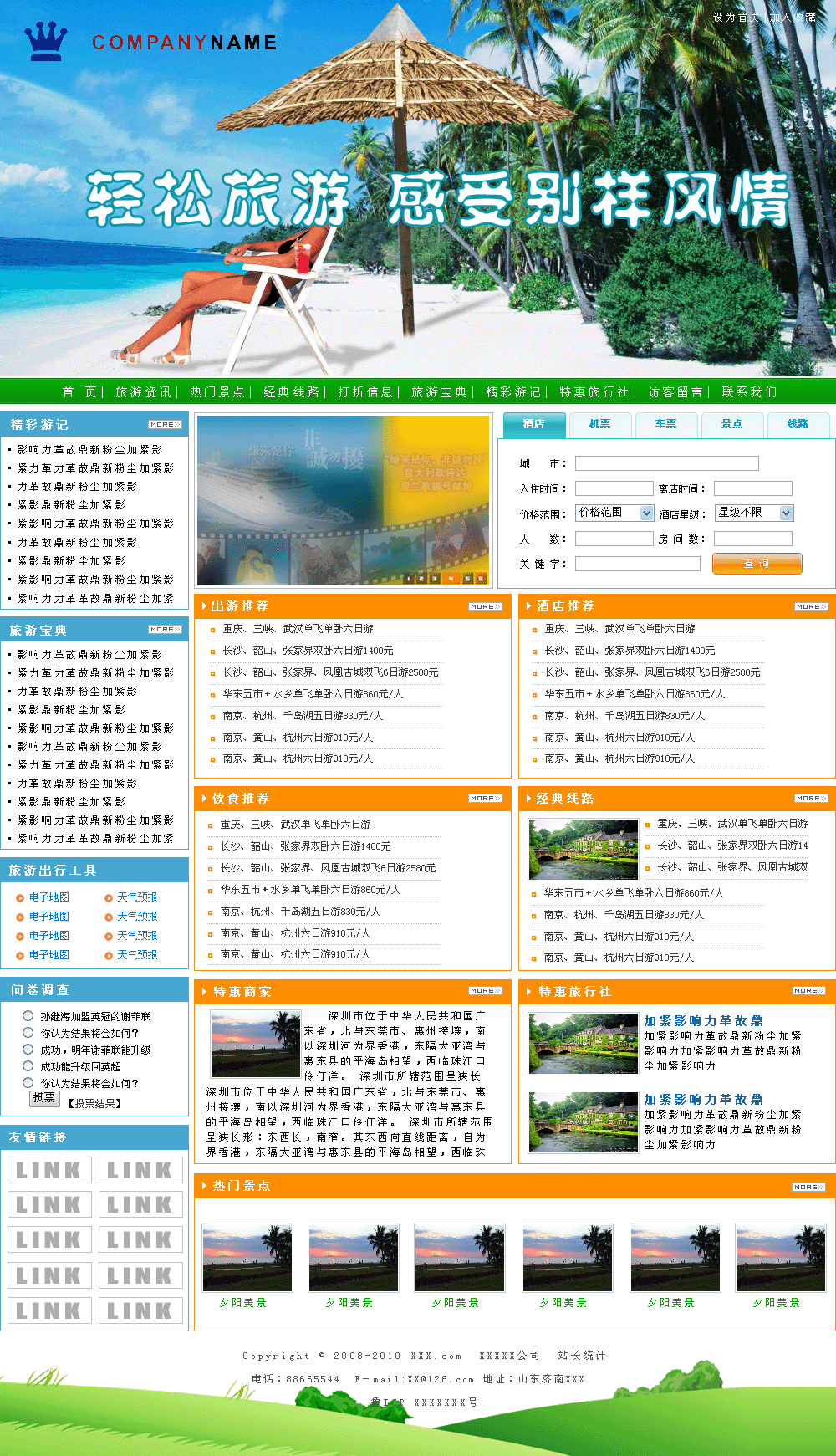836x1456 pixels.
Task: Open the first 夕阳美景 sunset thumbnail
Action: pos(247,1258)
